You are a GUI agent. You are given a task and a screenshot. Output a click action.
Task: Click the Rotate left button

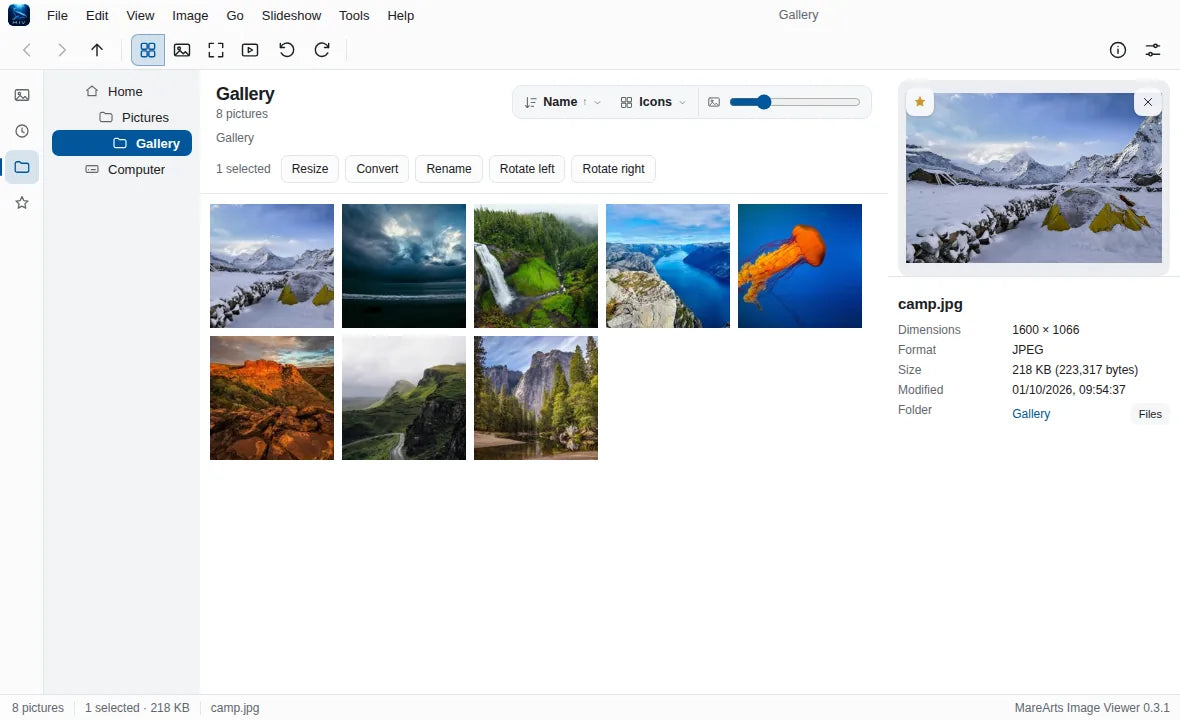(x=527, y=169)
